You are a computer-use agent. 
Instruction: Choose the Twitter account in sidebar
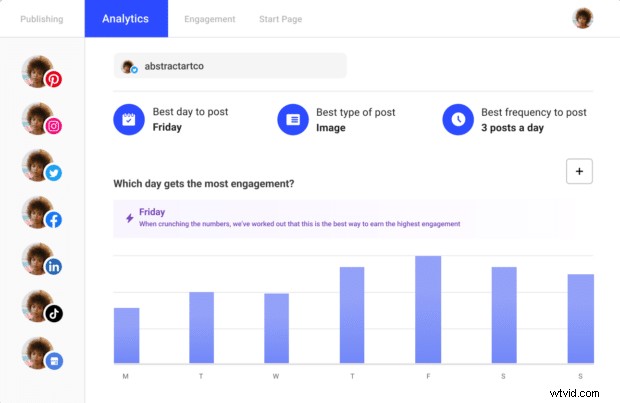coord(42,166)
